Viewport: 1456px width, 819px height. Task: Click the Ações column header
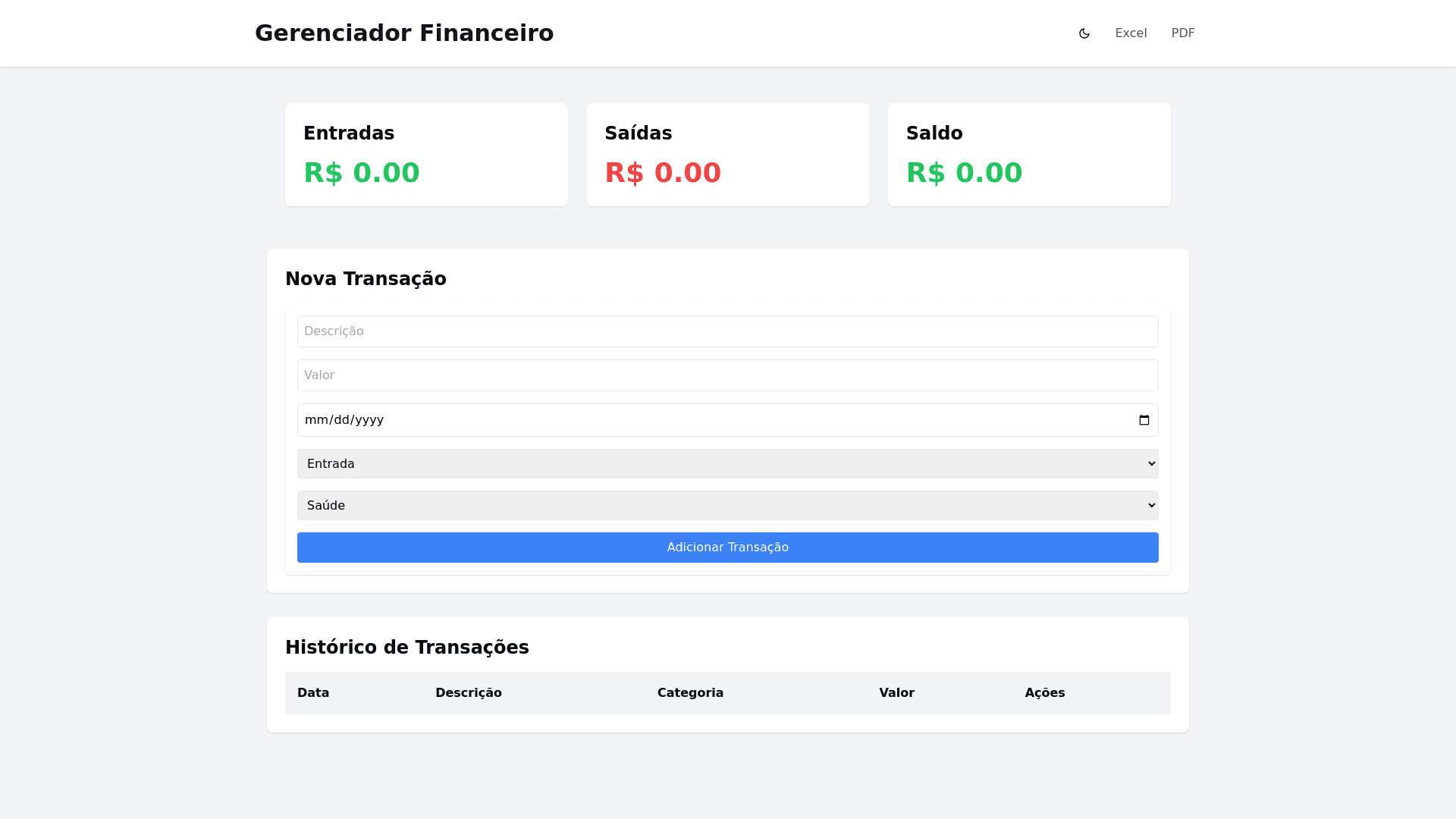[x=1044, y=693]
